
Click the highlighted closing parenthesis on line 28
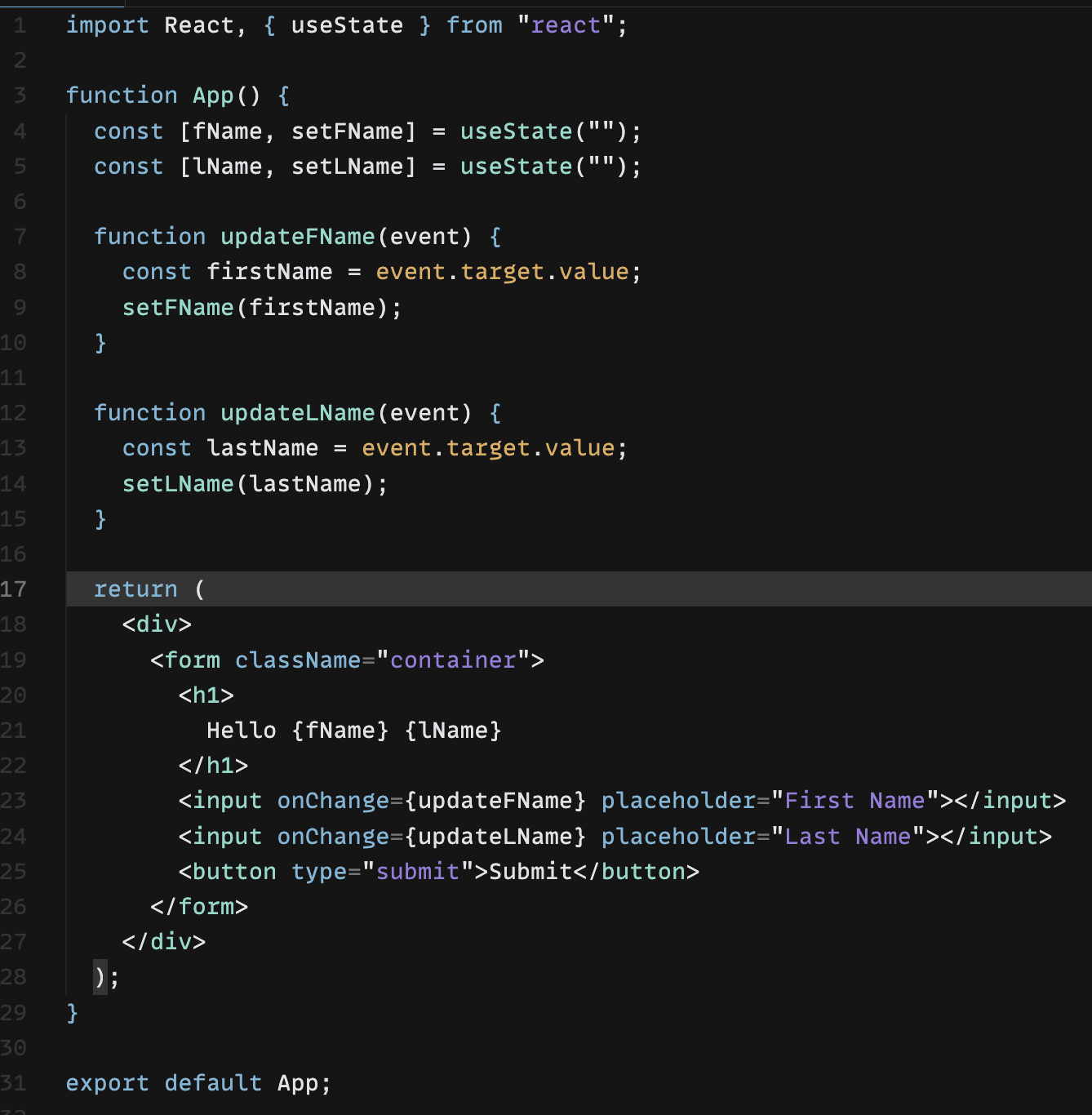[100, 977]
